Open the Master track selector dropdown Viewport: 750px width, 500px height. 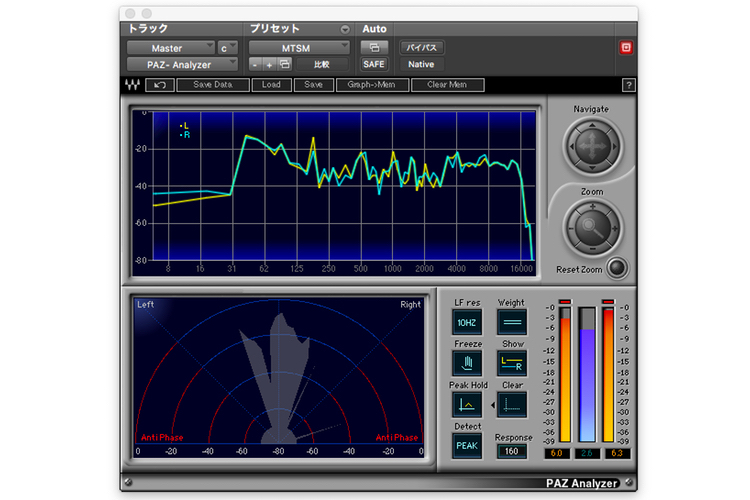170,48
